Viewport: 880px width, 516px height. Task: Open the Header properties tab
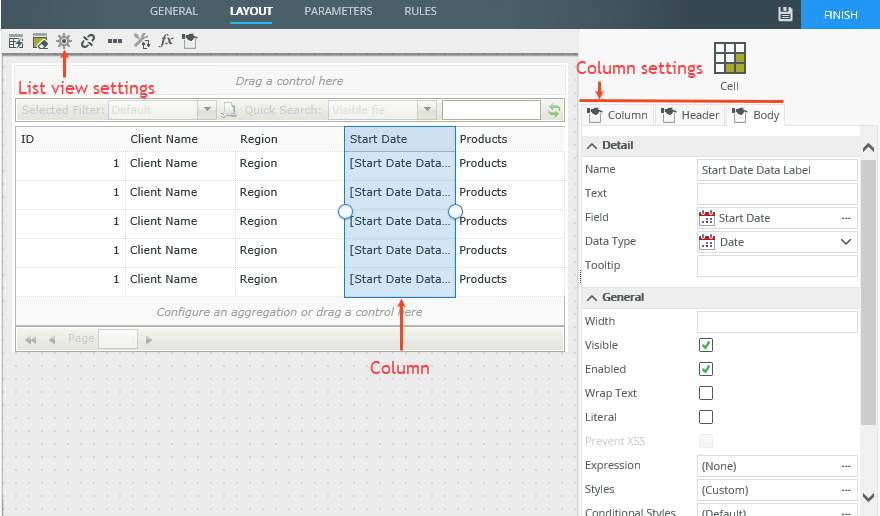pos(691,115)
